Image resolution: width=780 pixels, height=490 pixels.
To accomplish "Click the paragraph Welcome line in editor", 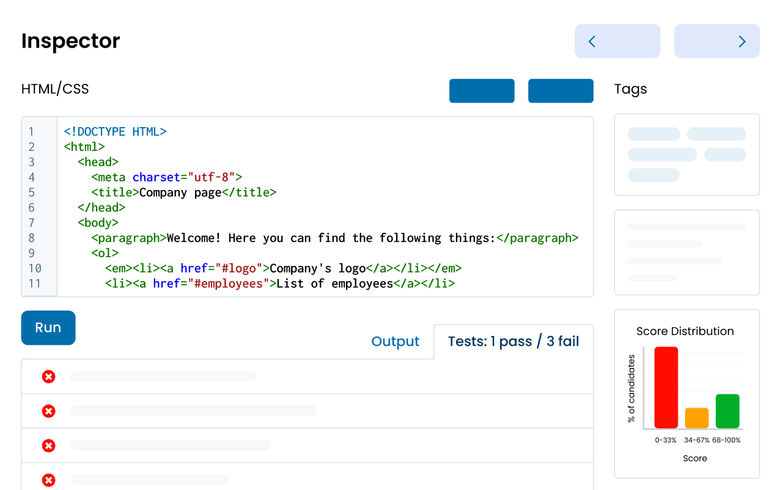I will coord(335,238).
